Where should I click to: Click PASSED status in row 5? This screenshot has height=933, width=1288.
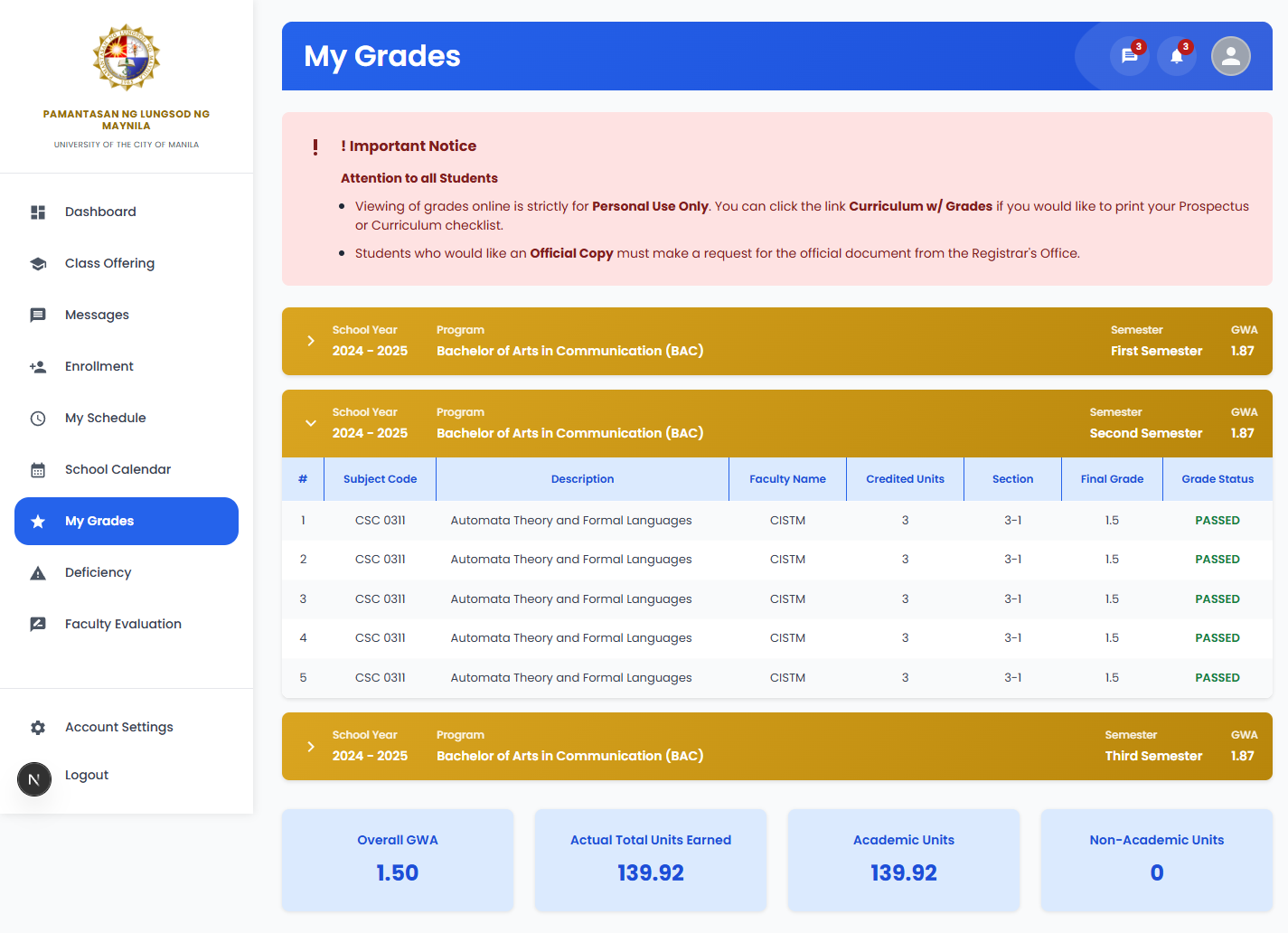pos(1217,678)
